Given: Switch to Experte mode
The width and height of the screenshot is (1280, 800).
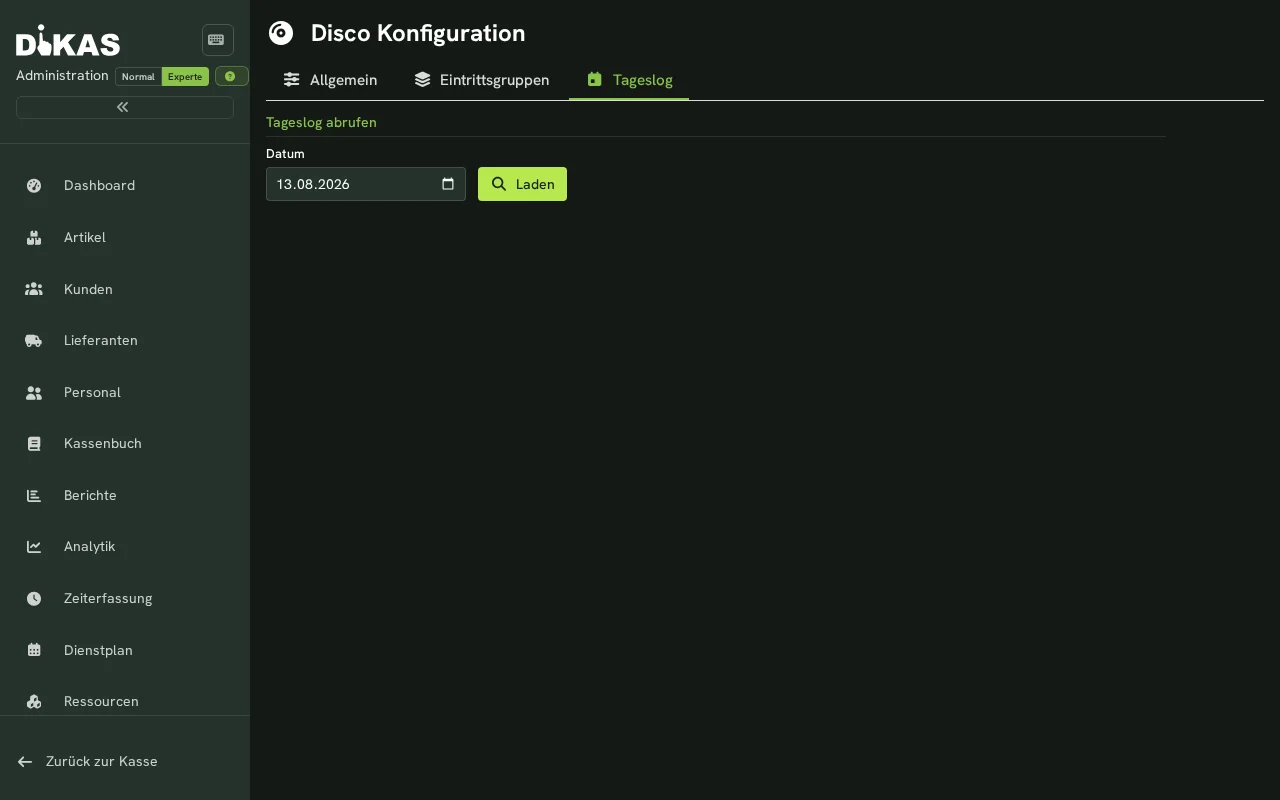Looking at the screenshot, I should pos(185,77).
